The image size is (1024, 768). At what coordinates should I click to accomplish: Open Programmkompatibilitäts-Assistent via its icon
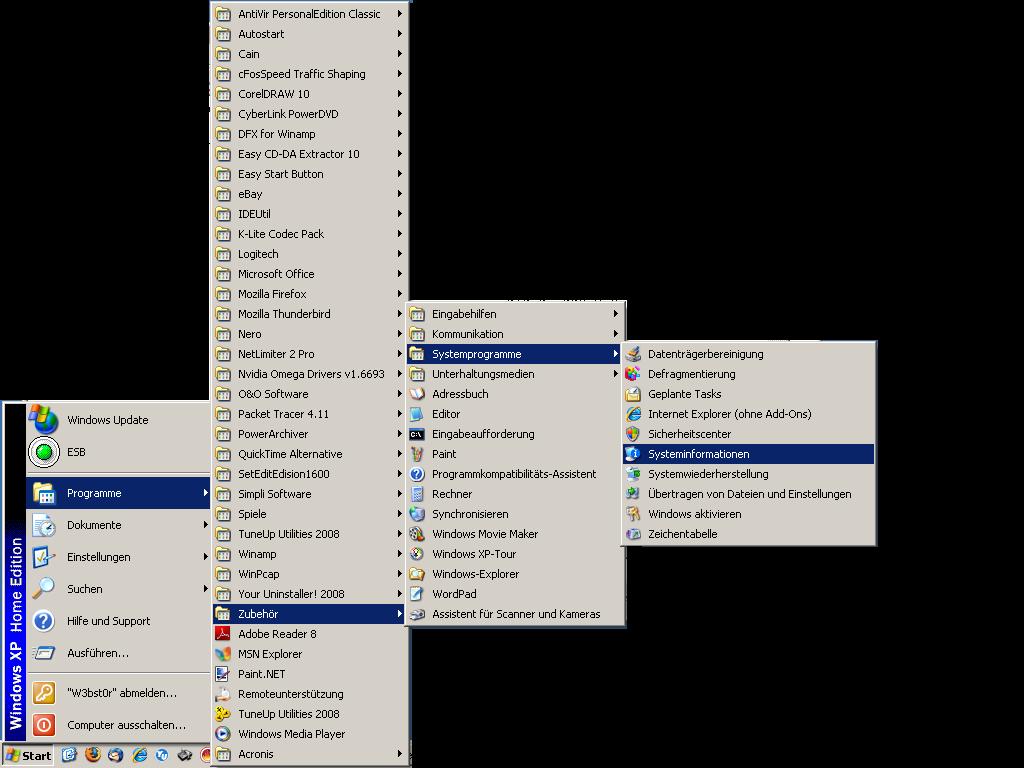coord(417,474)
